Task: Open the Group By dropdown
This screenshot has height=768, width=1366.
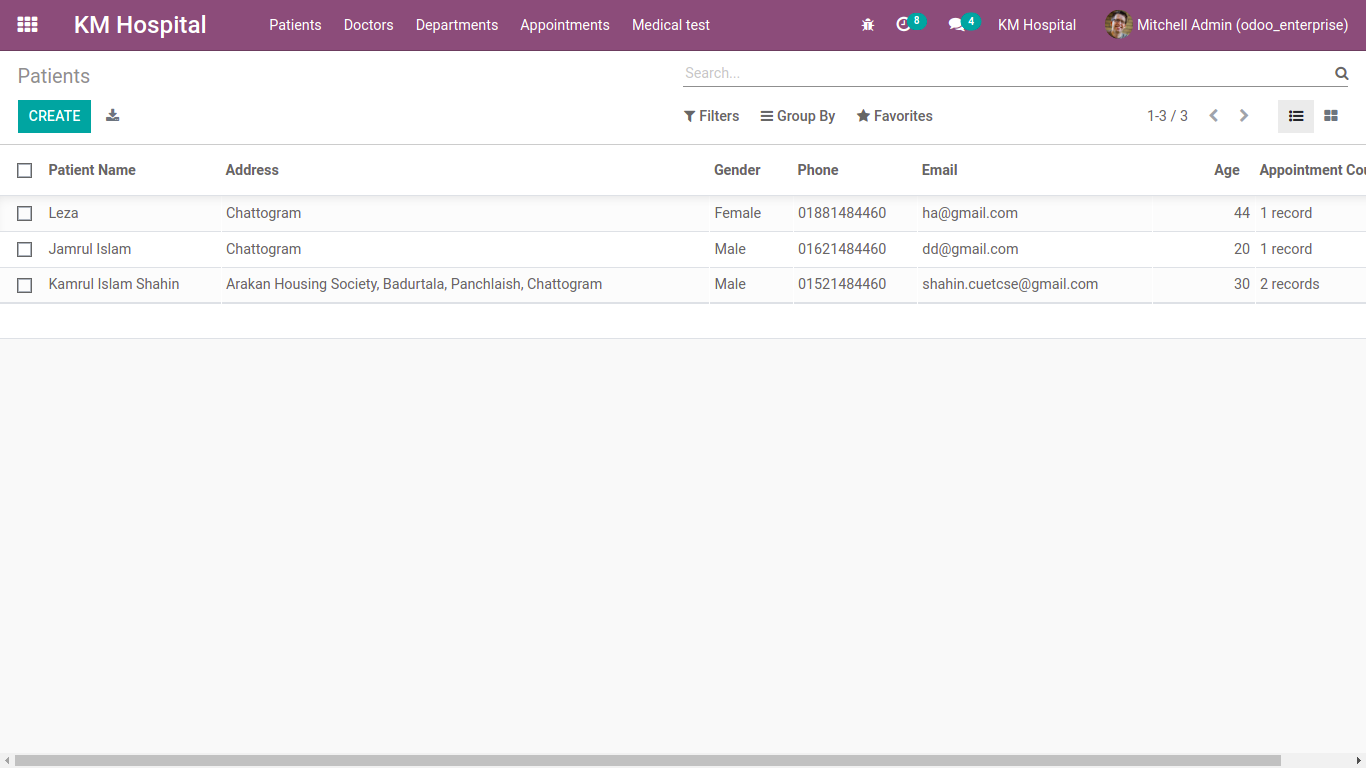Action: click(x=798, y=116)
